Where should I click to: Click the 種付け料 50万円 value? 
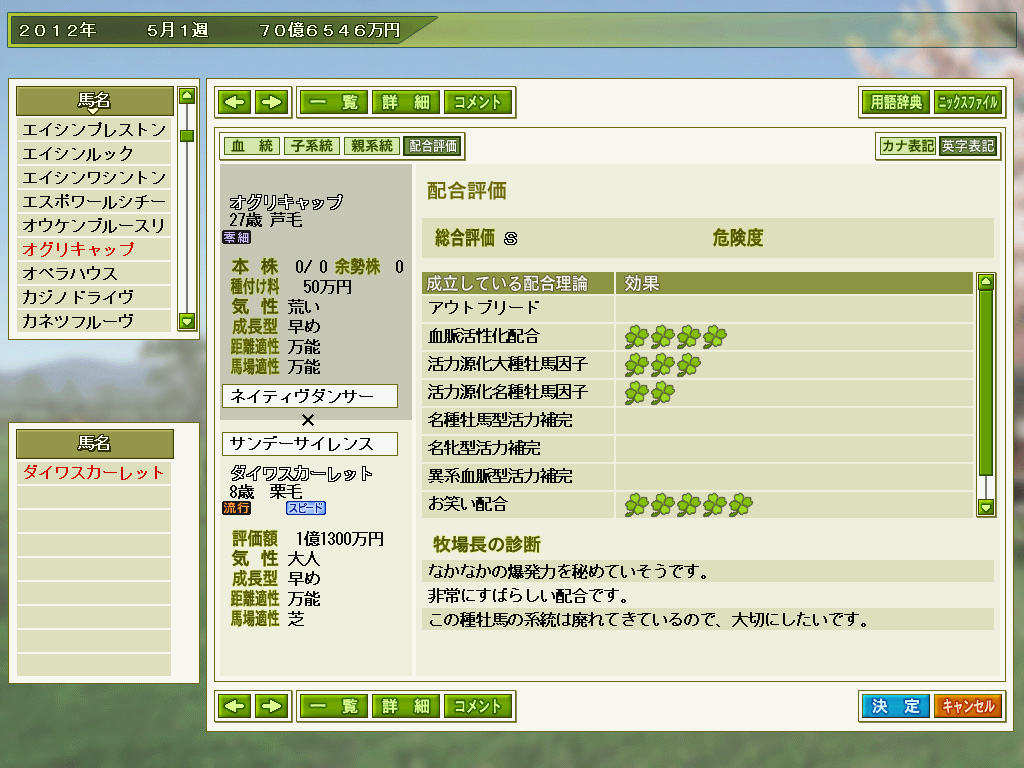[327, 287]
